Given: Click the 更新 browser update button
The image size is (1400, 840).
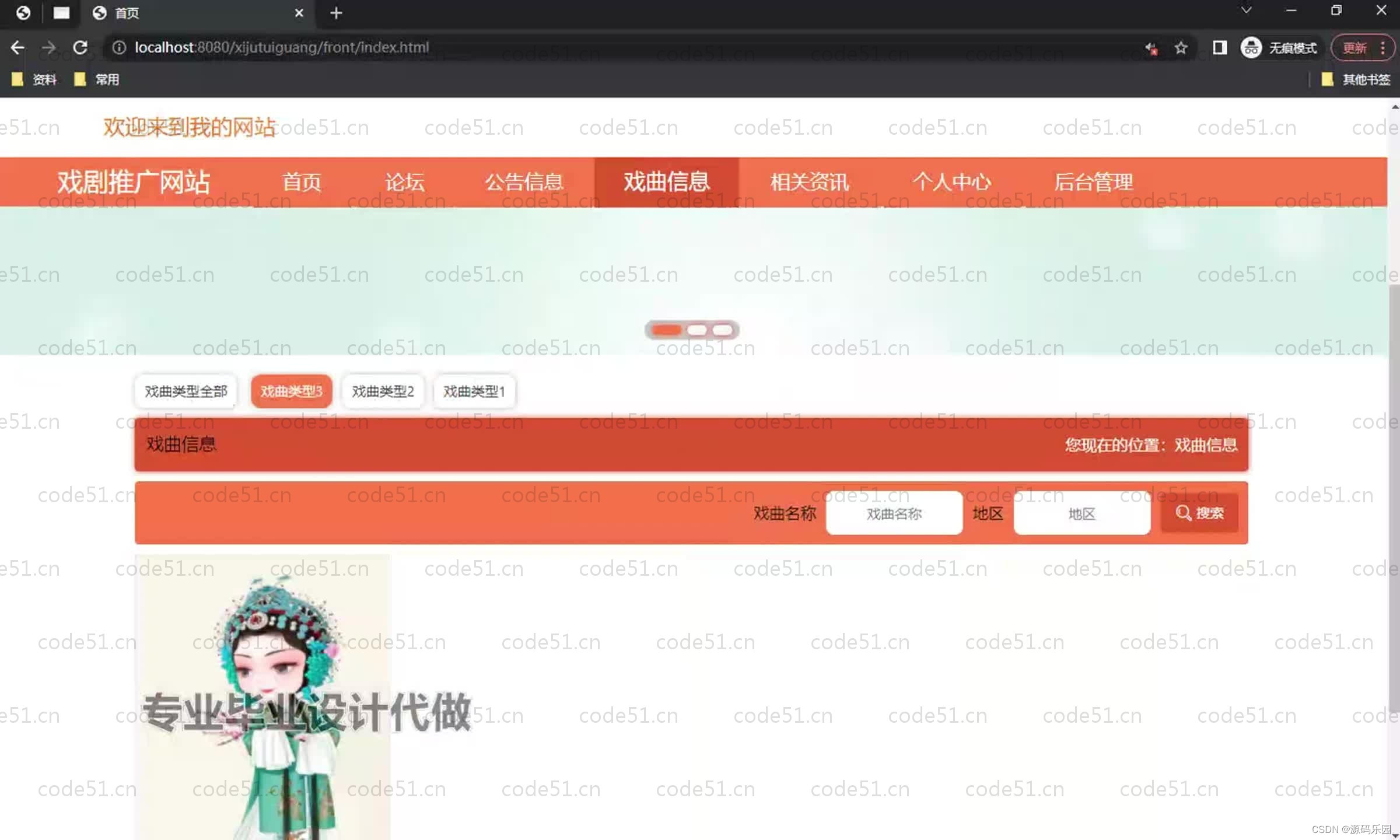Looking at the screenshot, I should [1355, 47].
